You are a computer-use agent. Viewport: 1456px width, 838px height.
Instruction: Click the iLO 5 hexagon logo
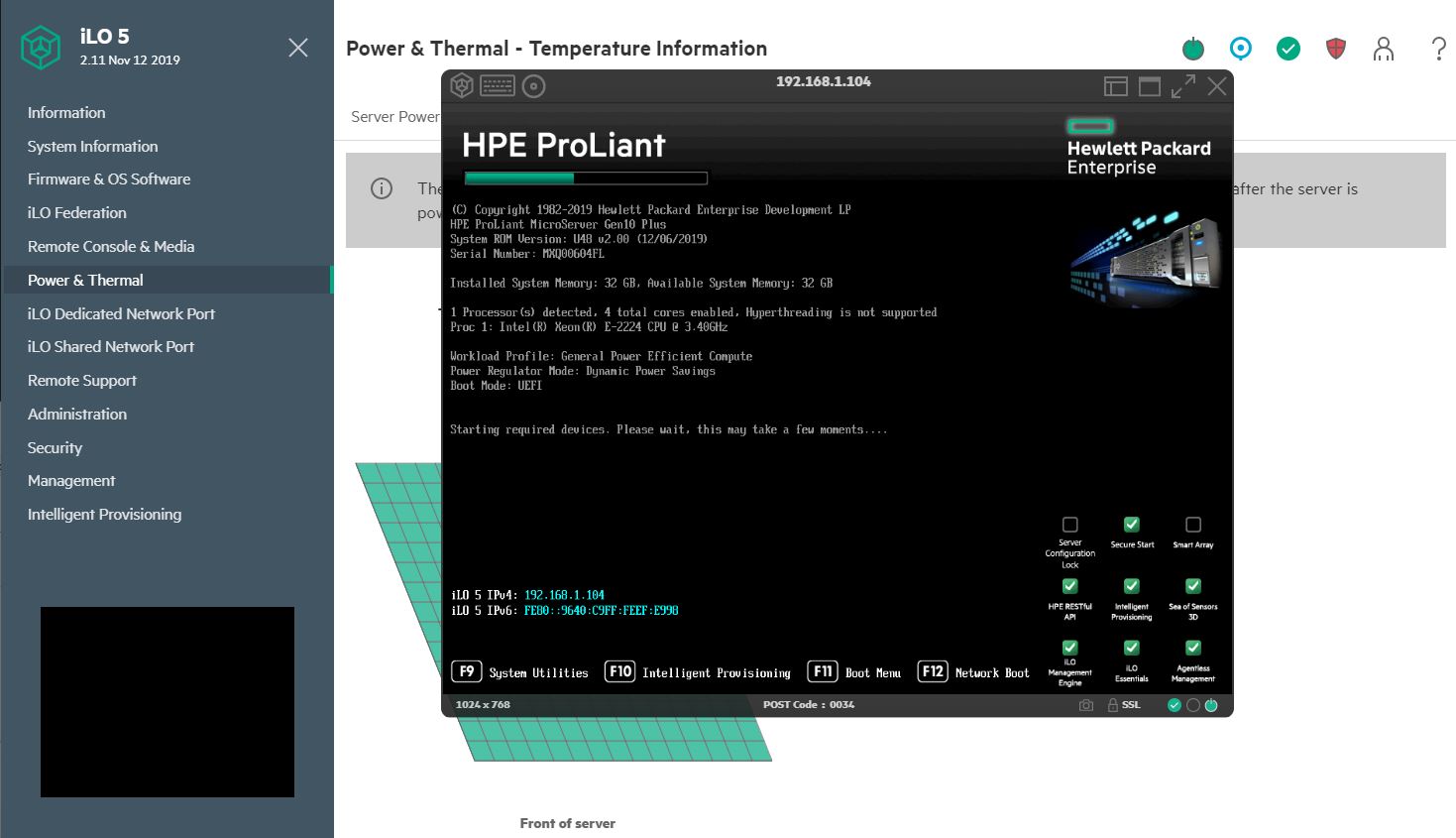(x=41, y=47)
